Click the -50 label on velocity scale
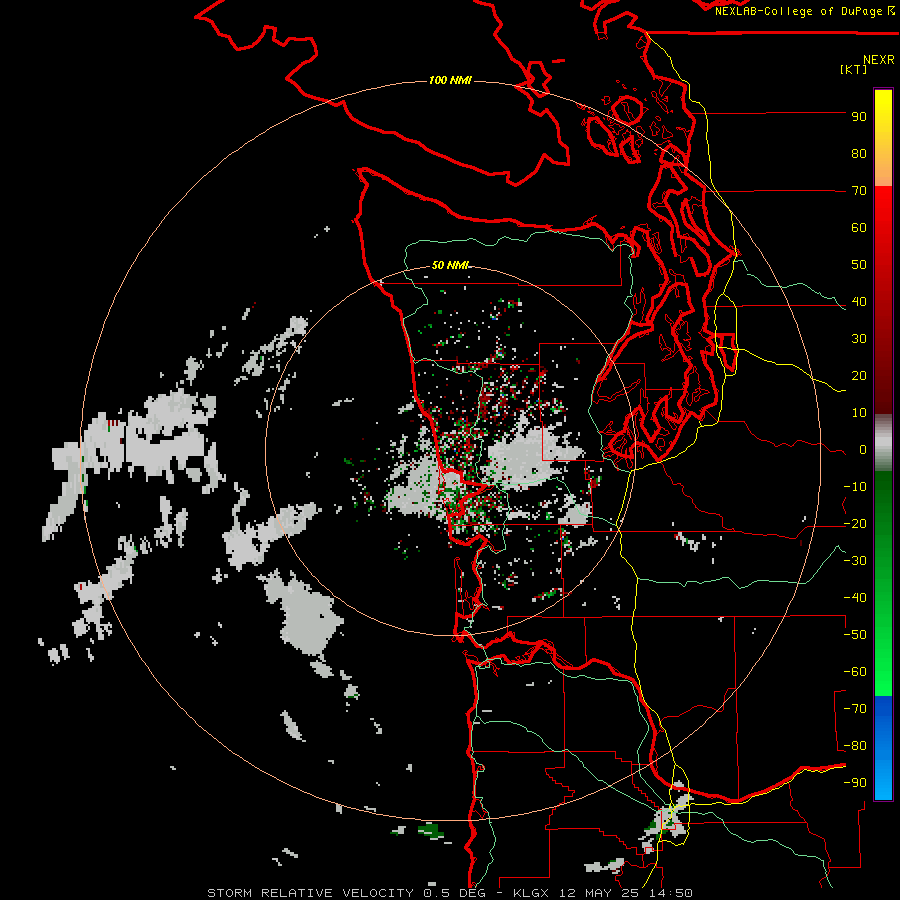The width and height of the screenshot is (900, 900). (855, 635)
